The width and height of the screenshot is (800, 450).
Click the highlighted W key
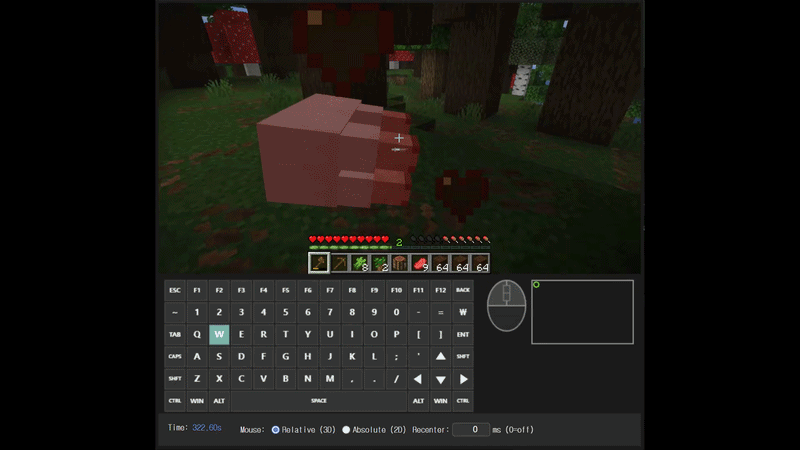[x=219, y=335]
